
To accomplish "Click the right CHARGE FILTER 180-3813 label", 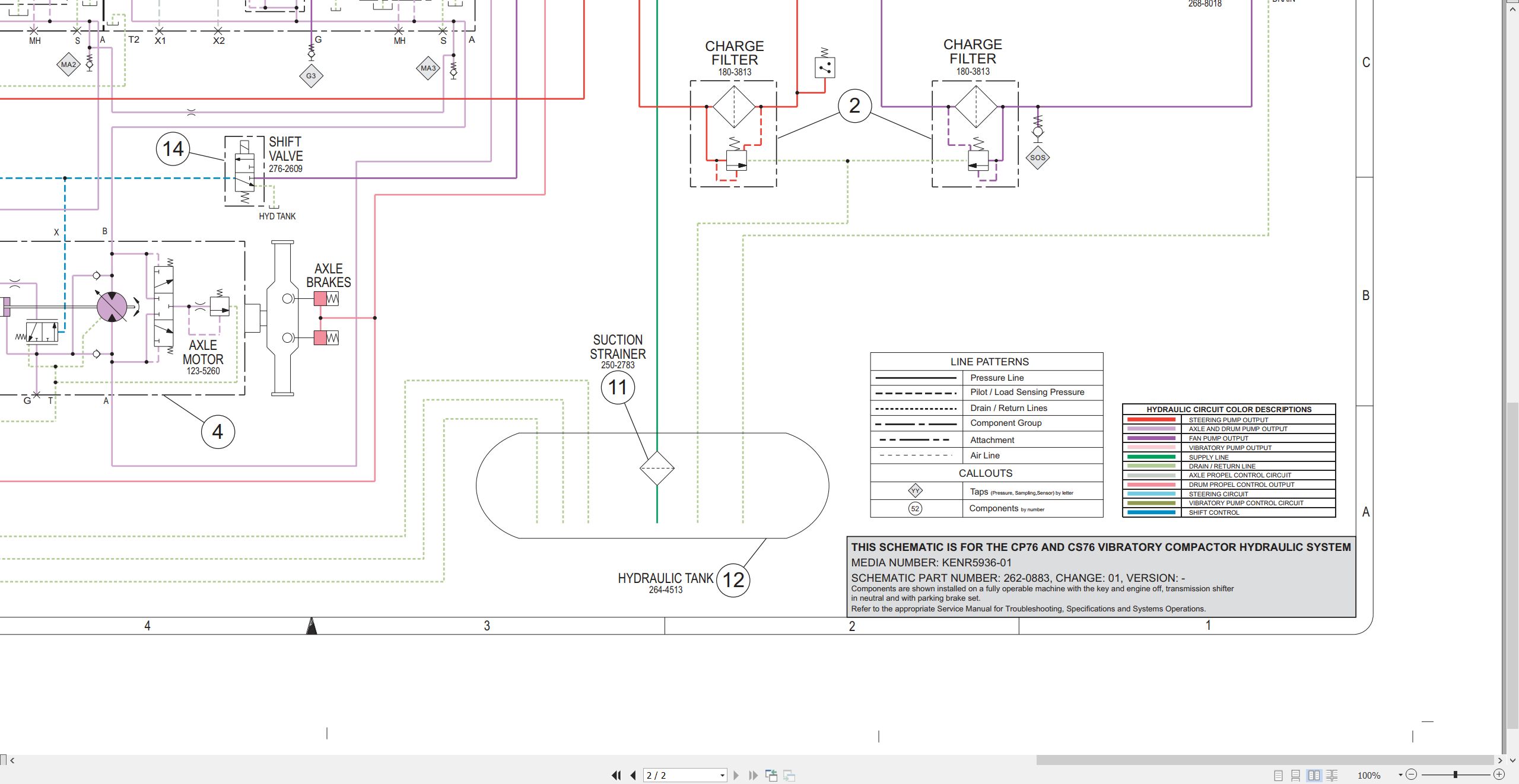I will pyautogui.click(x=973, y=57).
